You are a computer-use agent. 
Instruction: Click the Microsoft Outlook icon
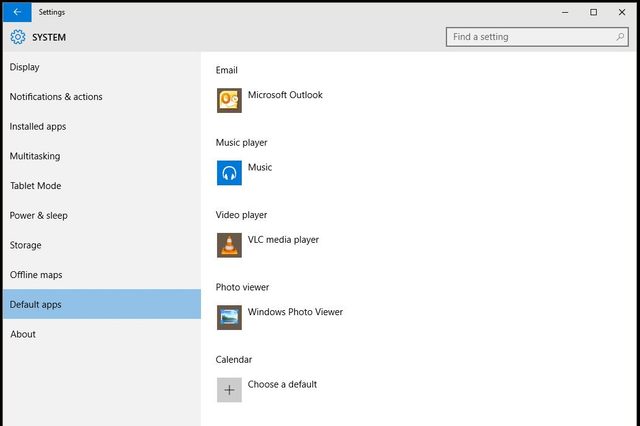tap(229, 100)
